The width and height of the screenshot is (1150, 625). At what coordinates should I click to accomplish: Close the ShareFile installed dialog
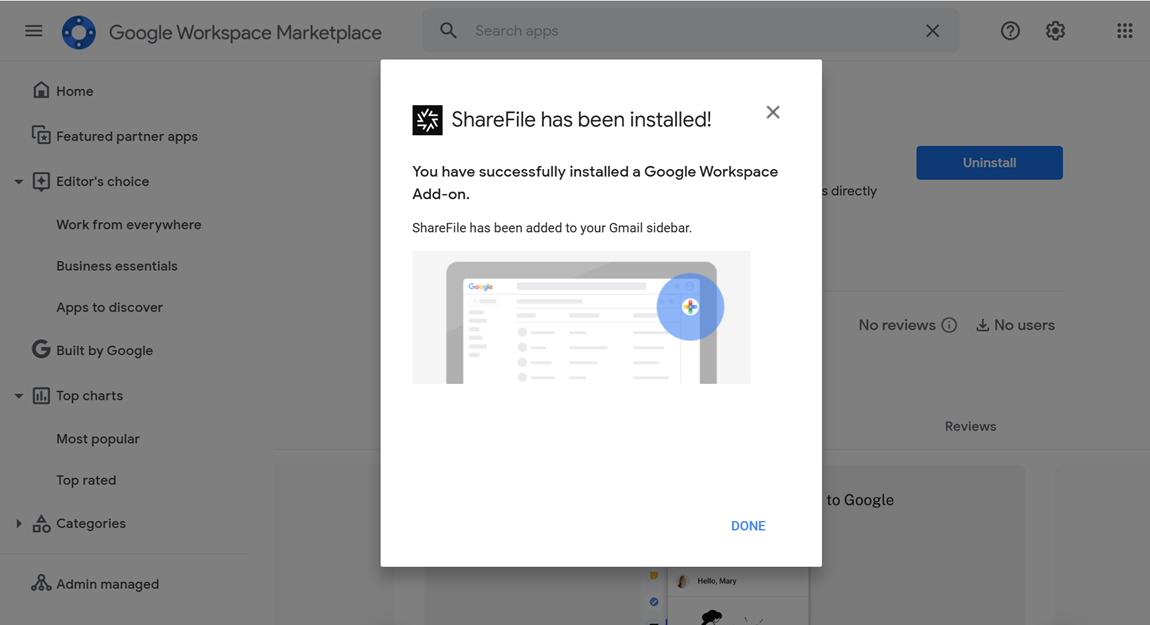pos(773,112)
